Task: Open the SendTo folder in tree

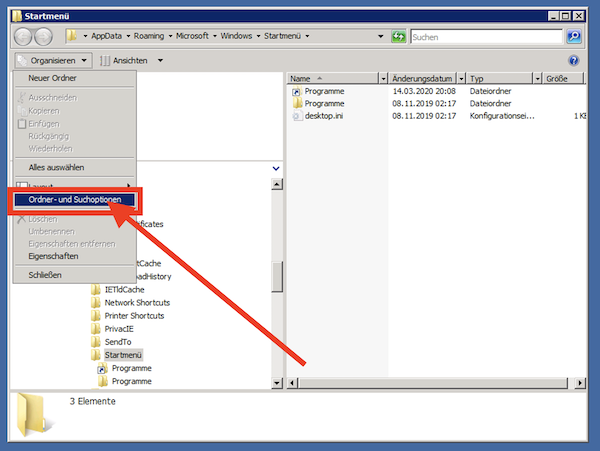Action: pos(118,342)
